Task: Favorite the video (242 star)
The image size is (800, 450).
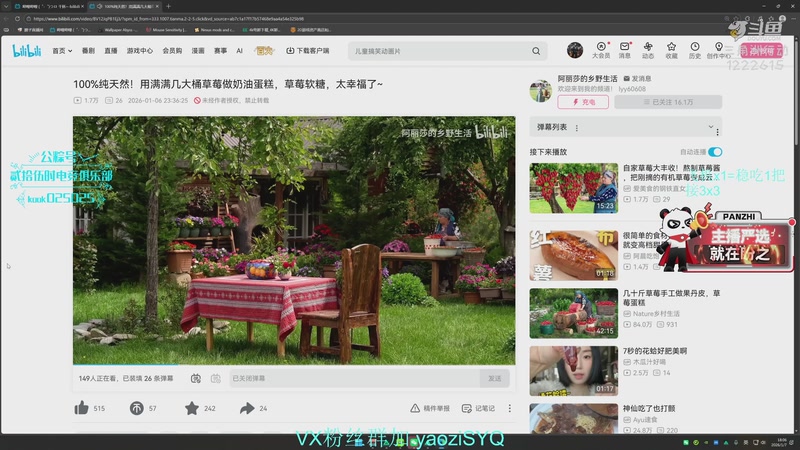Action: 200,408
